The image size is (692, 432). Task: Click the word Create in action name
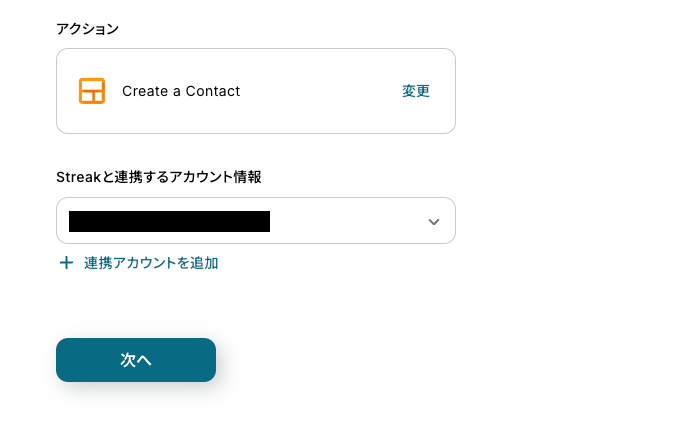[x=145, y=91]
